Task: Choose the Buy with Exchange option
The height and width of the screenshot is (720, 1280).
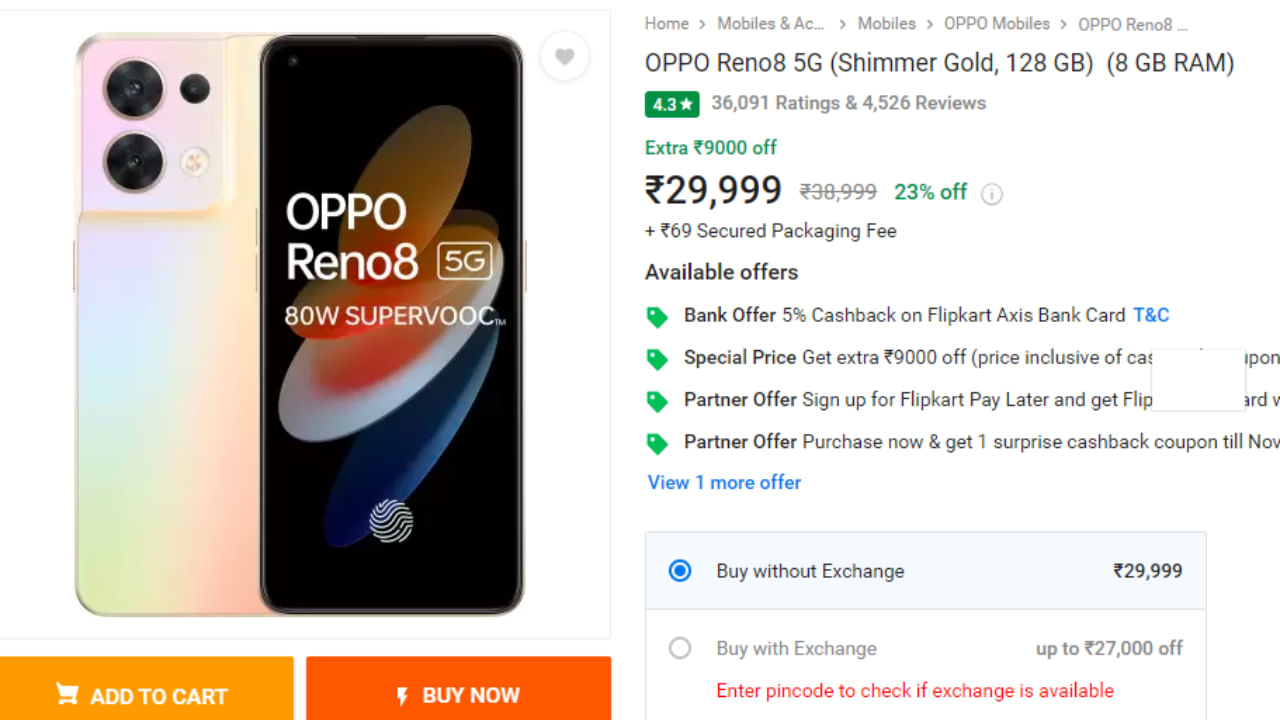Action: [x=680, y=648]
